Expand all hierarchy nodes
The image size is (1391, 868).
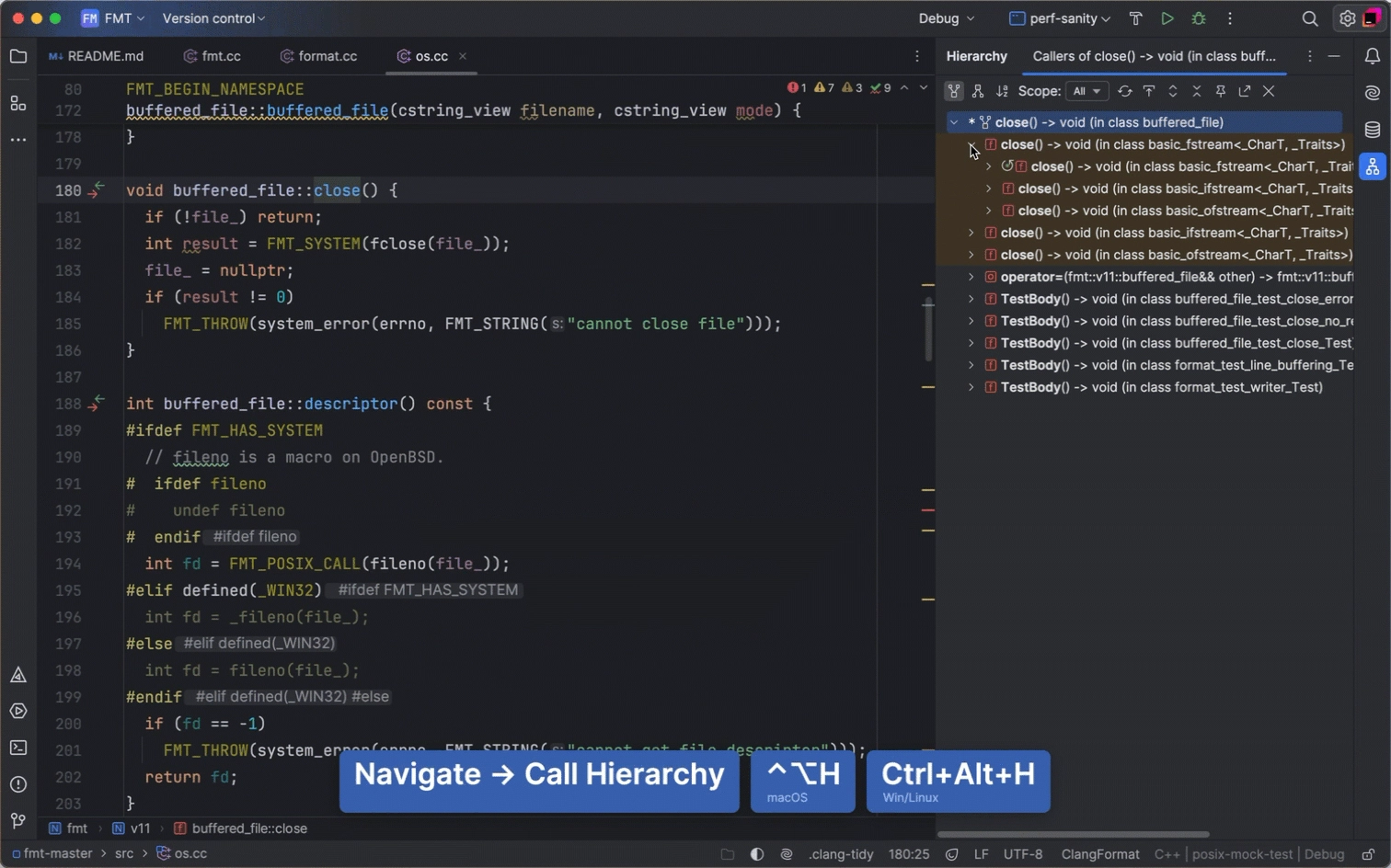(x=1173, y=91)
